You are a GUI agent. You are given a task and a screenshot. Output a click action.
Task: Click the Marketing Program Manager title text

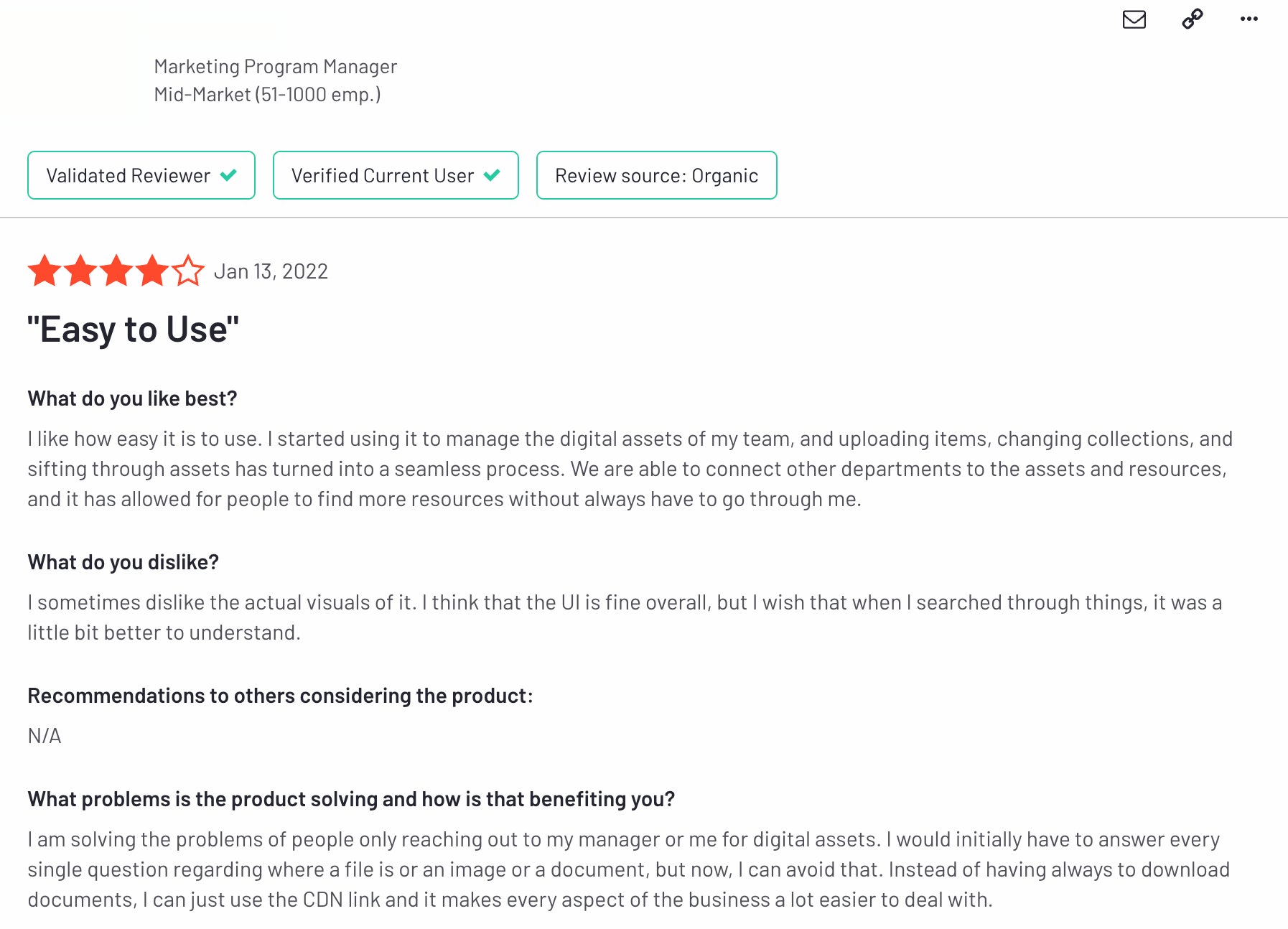pos(276,67)
